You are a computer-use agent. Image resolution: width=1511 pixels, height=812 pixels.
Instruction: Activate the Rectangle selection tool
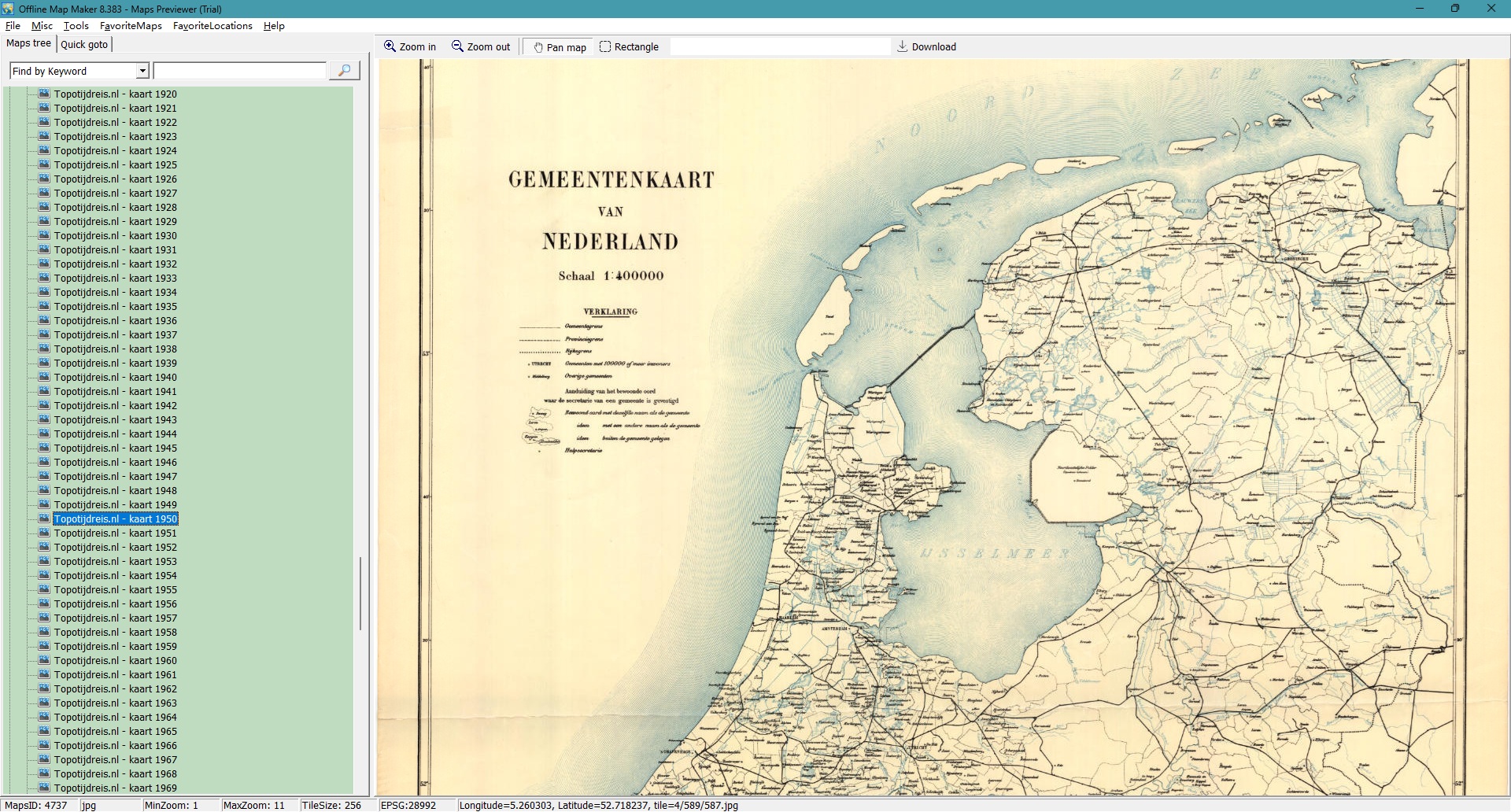click(605, 46)
